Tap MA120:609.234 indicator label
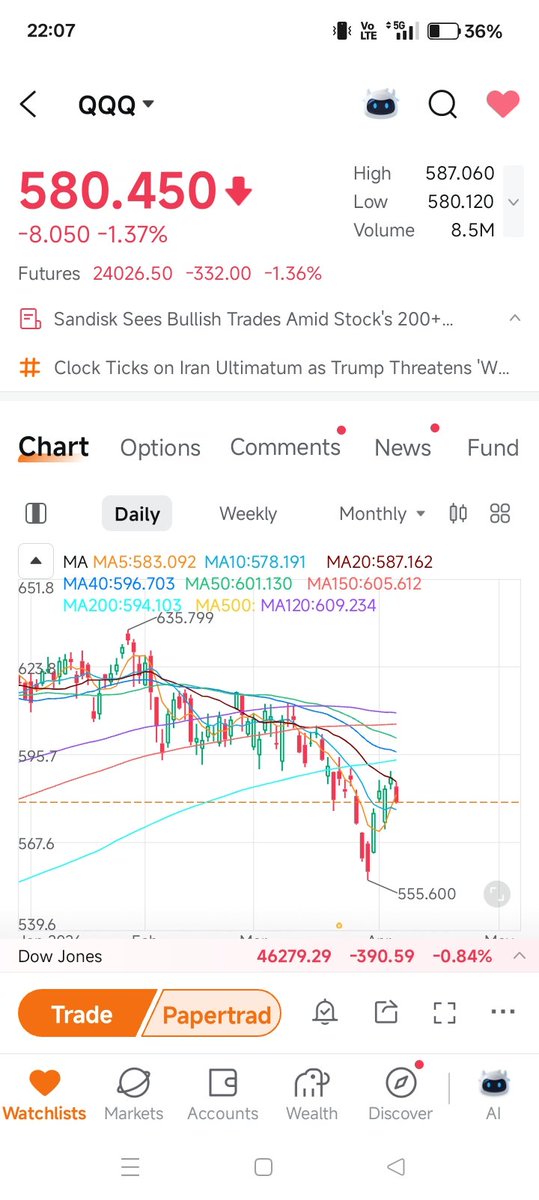539x1200 pixels. click(x=318, y=605)
